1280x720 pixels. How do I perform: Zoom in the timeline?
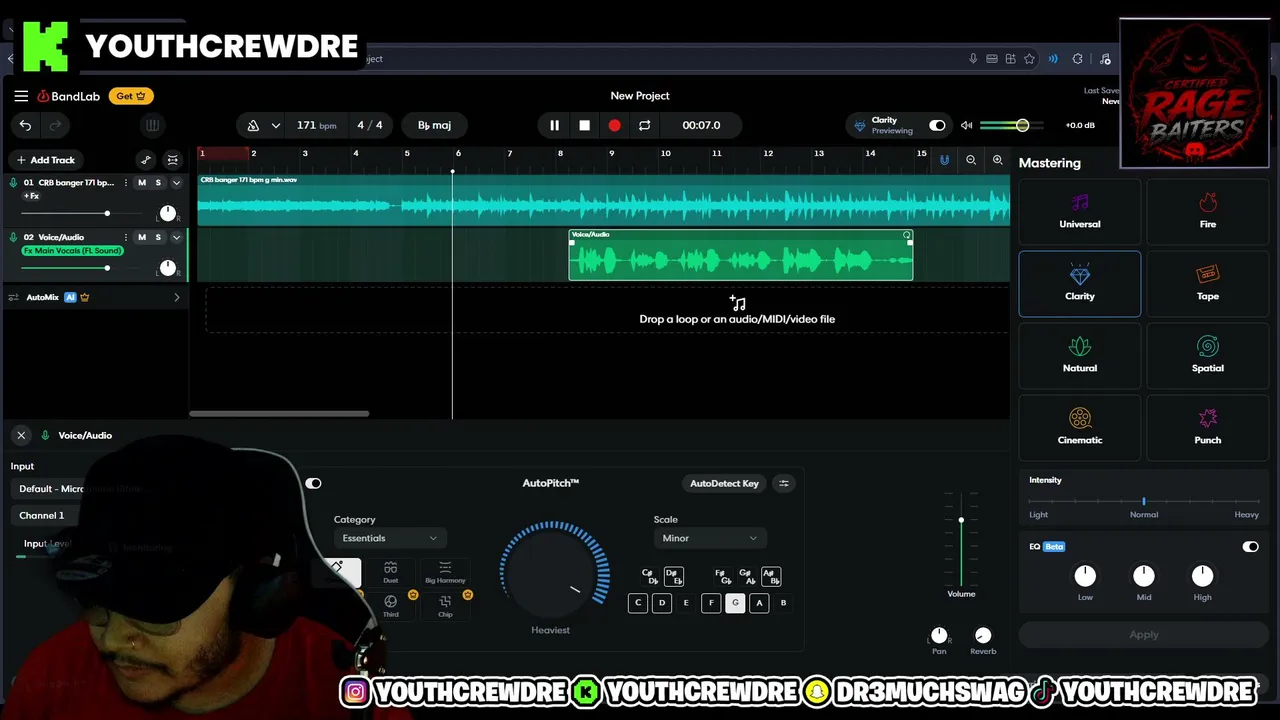pyautogui.click(x=997, y=160)
